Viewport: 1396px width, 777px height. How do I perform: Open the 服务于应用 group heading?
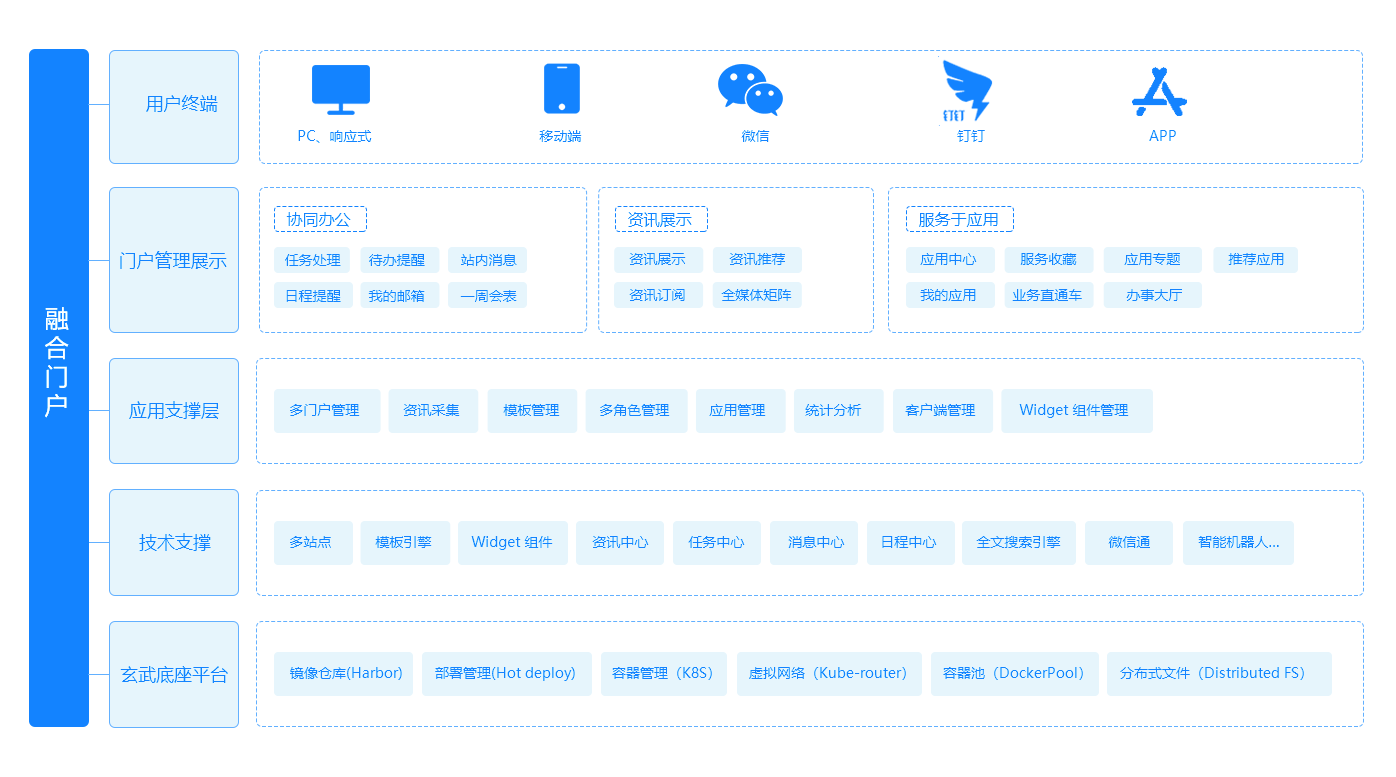960,219
